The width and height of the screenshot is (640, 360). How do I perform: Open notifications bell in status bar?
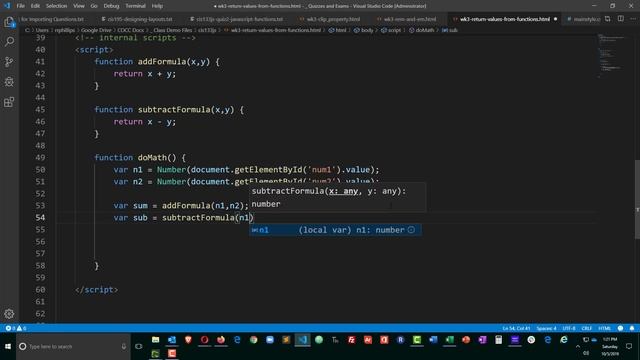632,328
